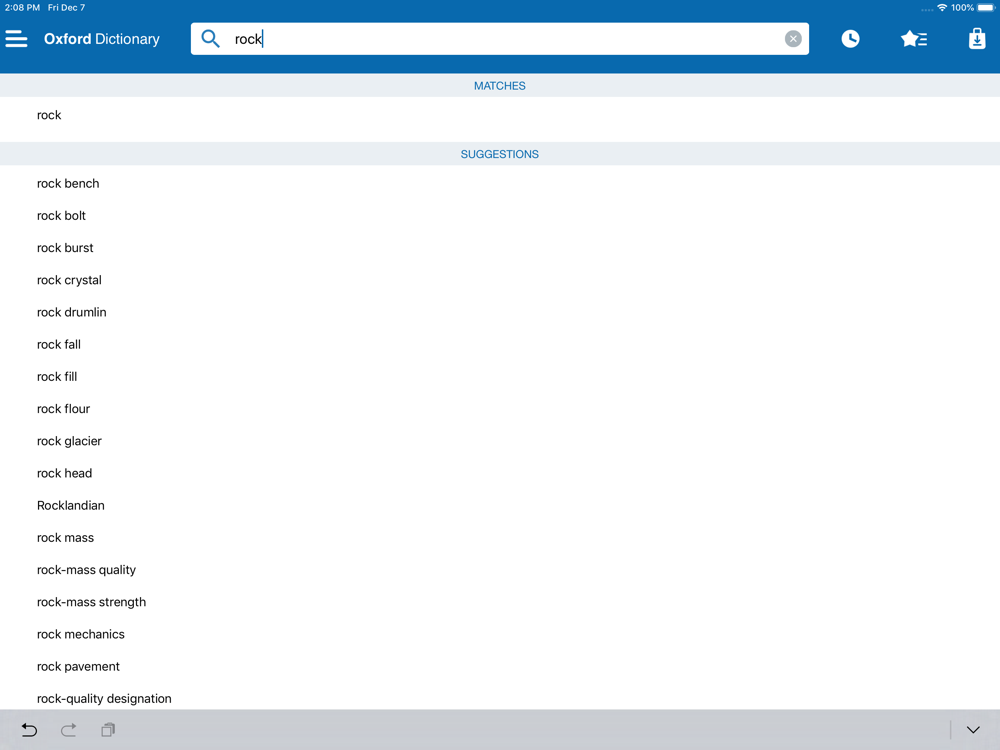Tap the undo arrow on keyboard bar
Image resolution: width=1000 pixels, height=750 pixels.
[29, 730]
